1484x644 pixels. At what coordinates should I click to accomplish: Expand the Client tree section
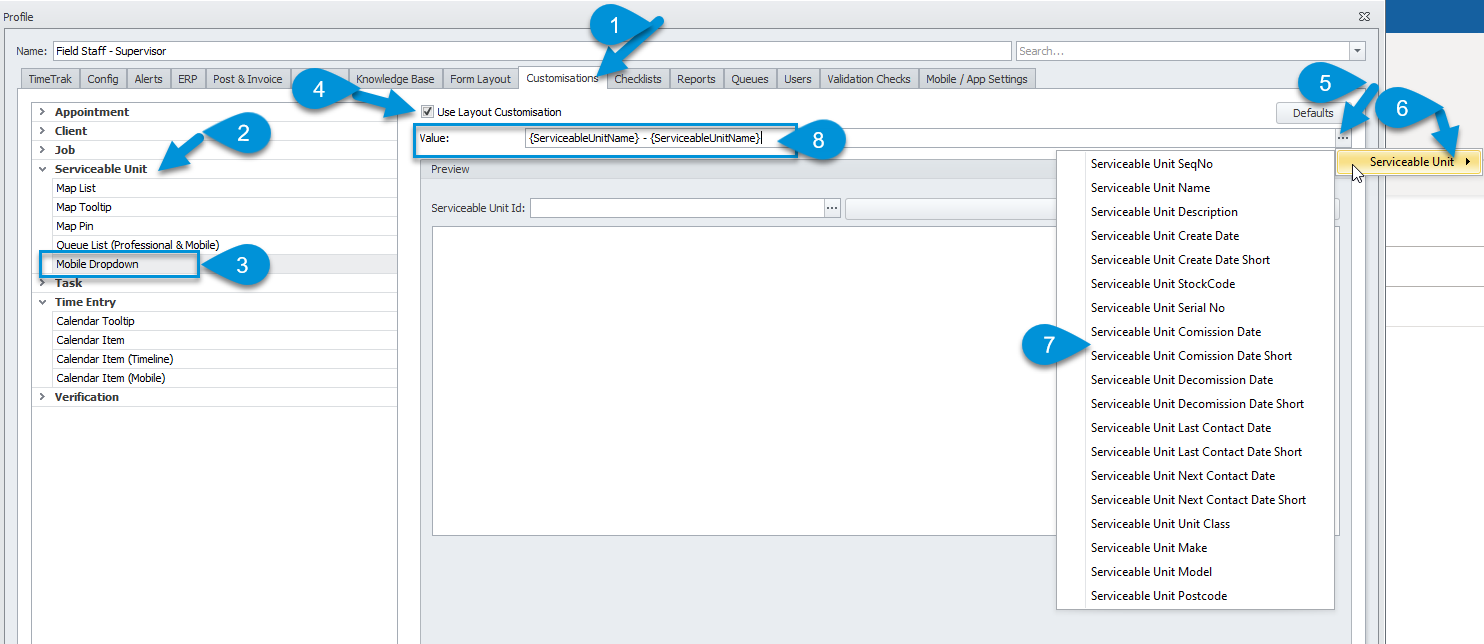click(x=40, y=130)
